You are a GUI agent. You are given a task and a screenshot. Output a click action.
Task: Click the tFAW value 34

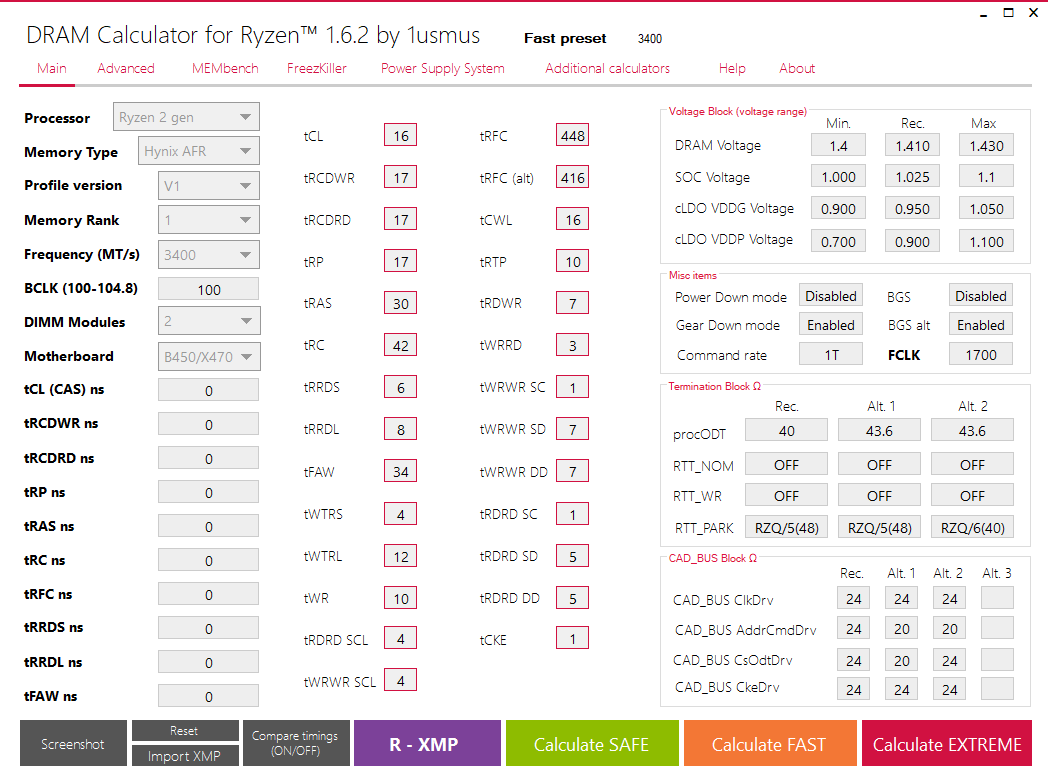coord(400,472)
